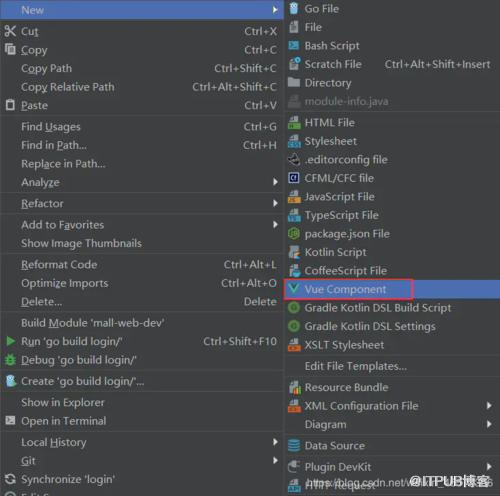Click the Kotlin Script icon
Image resolution: width=500 pixels, height=496 pixels.
[x=294, y=252]
